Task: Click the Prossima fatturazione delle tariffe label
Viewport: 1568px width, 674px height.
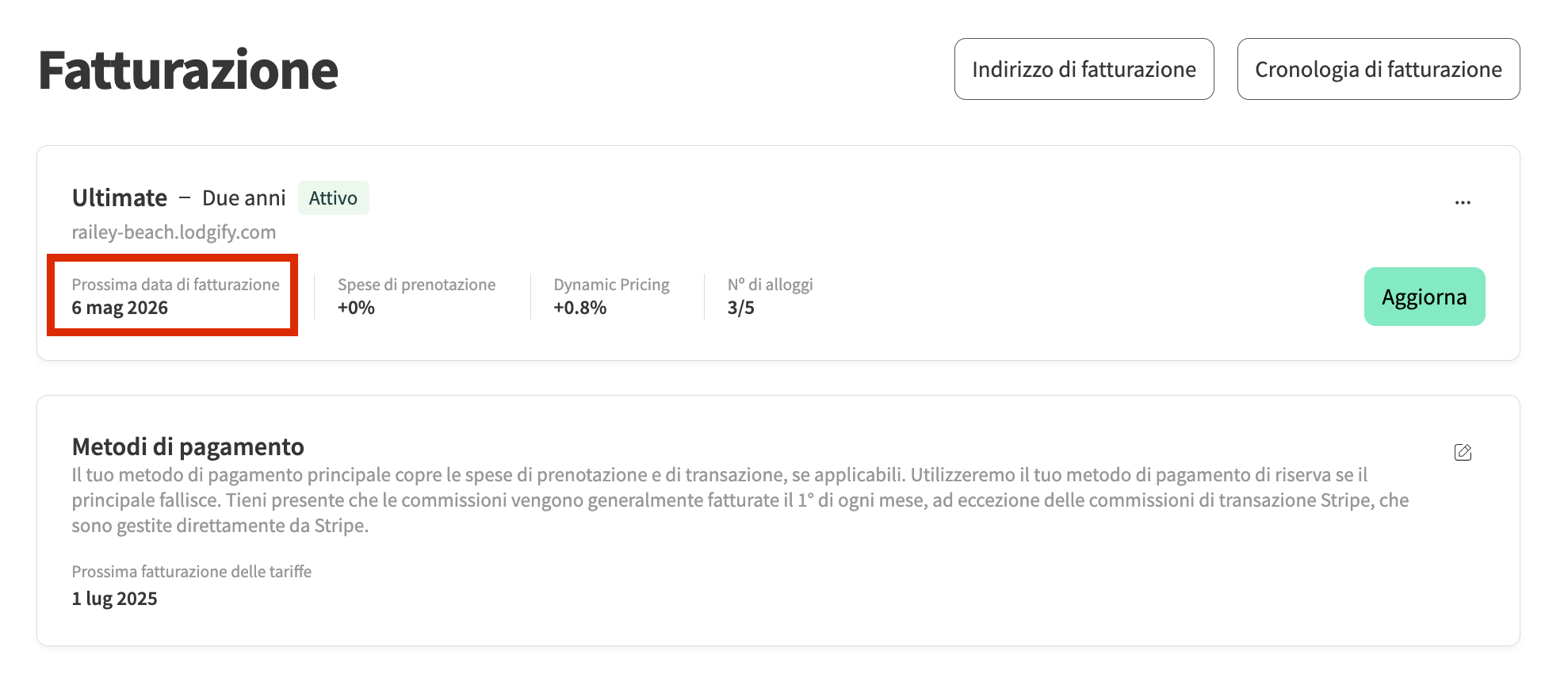Action: [x=191, y=572]
